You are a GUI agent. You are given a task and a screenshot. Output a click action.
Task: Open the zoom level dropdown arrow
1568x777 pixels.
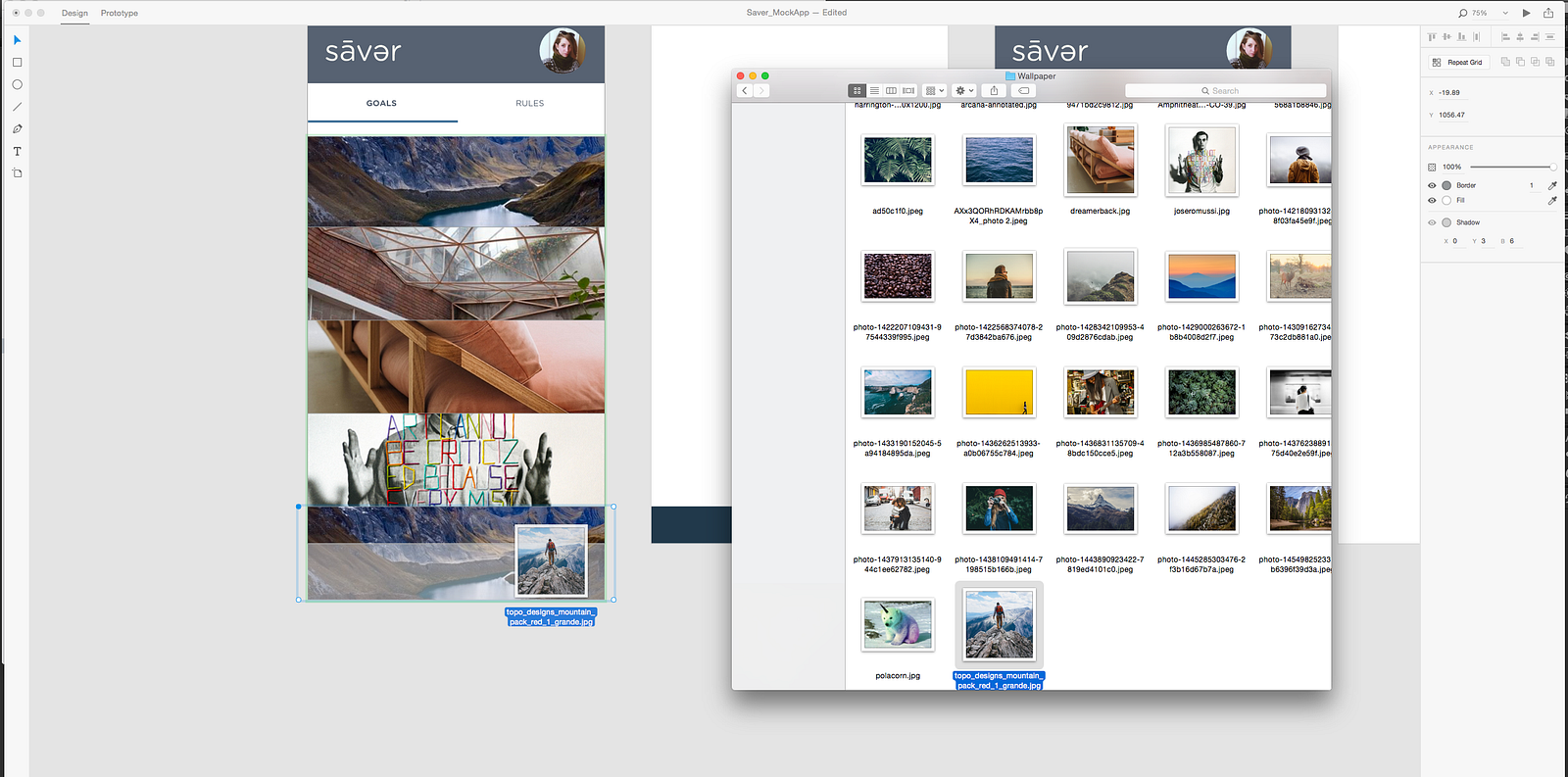pyautogui.click(x=1505, y=13)
